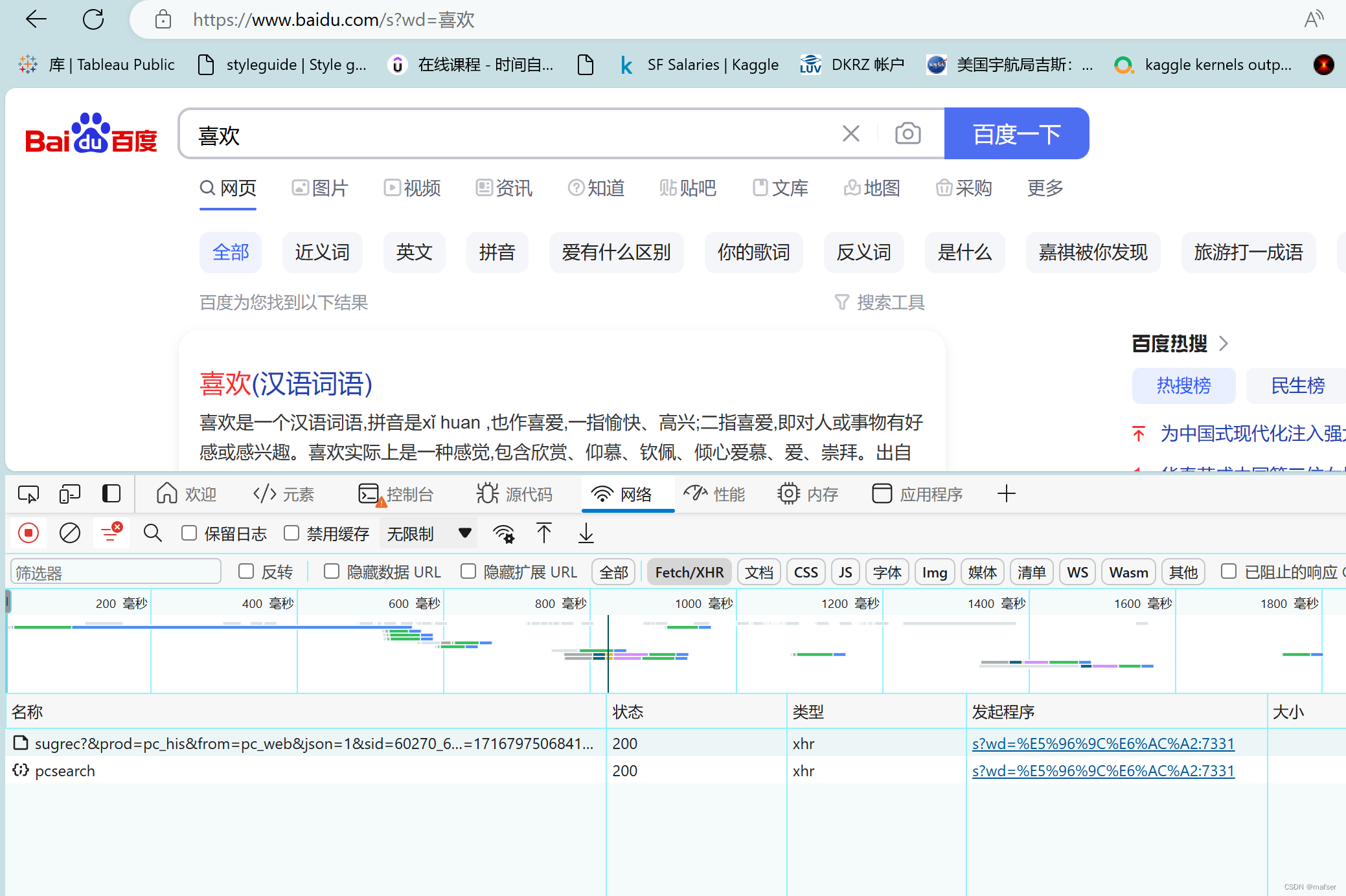Click the site lock icon in address bar
This screenshot has width=1346, height=896.
click(163, 19)
